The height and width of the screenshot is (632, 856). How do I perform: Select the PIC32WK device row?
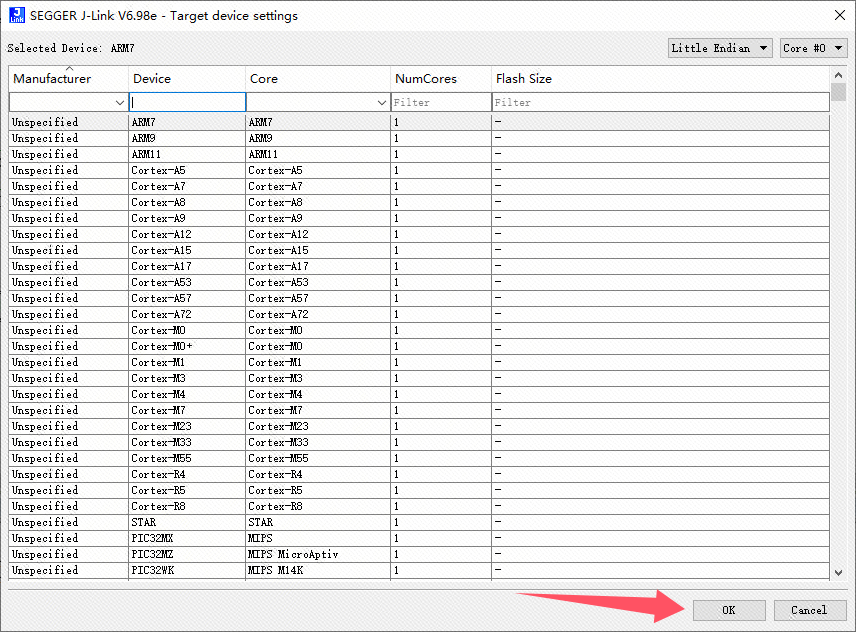(x=419, y=570)
